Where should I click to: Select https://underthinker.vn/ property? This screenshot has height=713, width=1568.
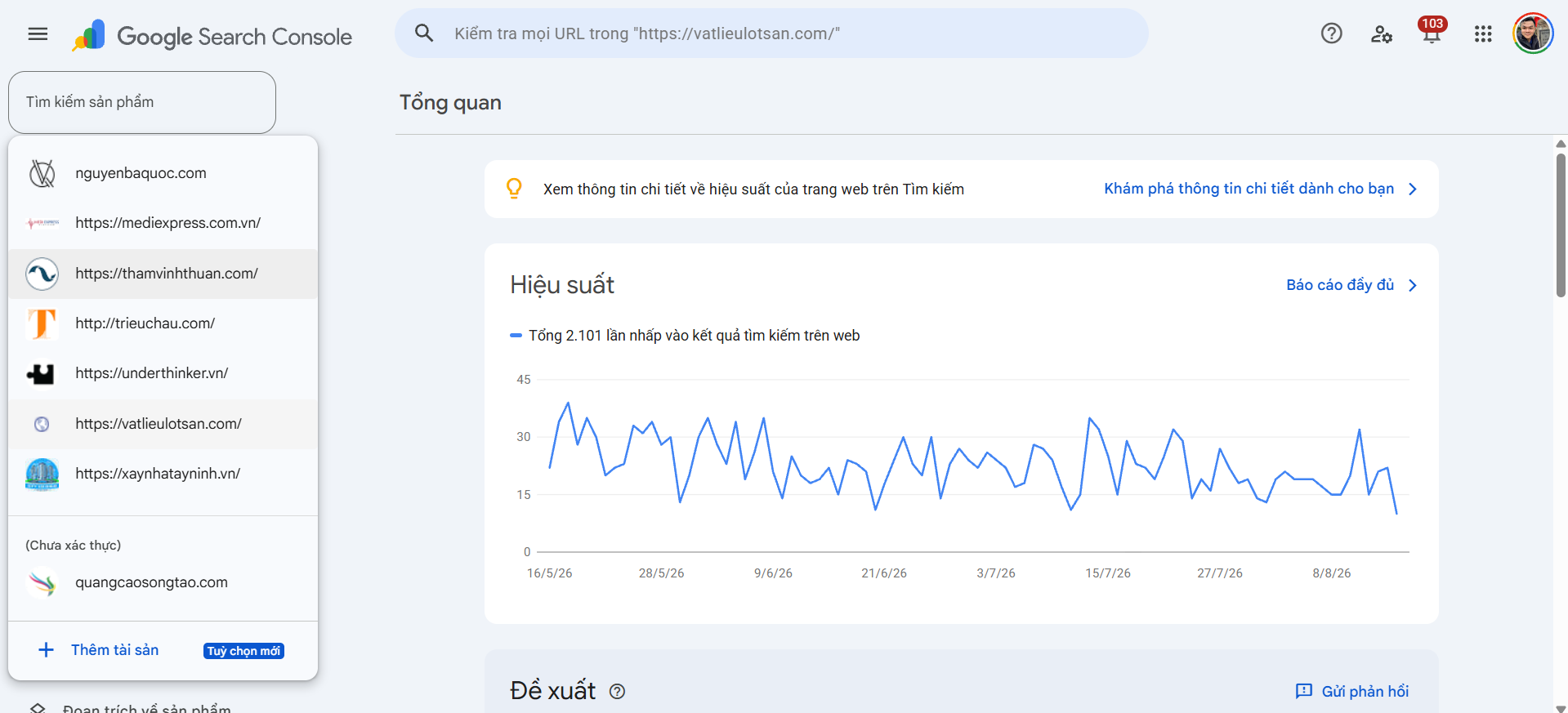click(x=163, y=373)
